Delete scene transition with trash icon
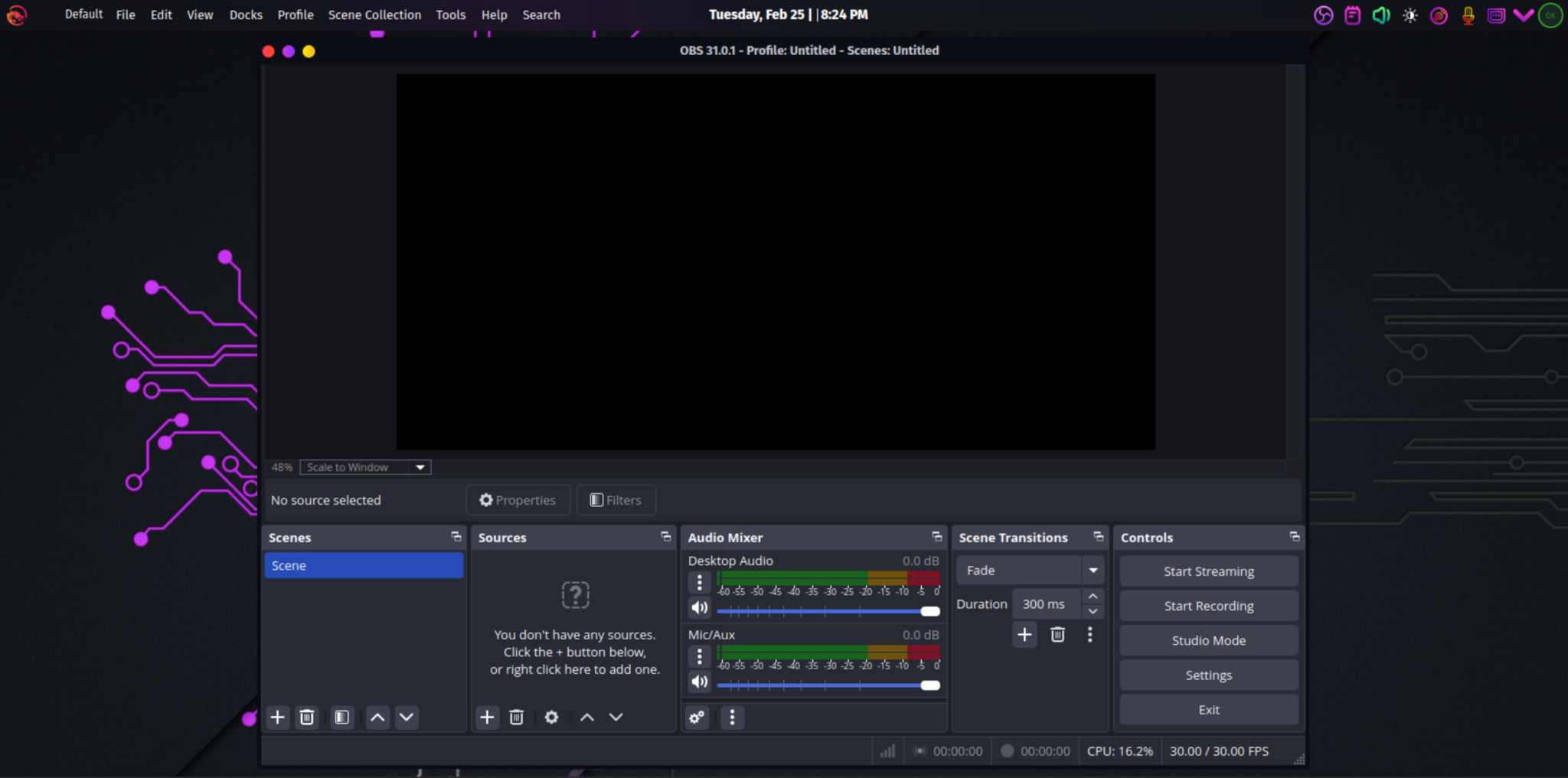1568x778 pixels. pyautogui.click(x=1057, y=634)
